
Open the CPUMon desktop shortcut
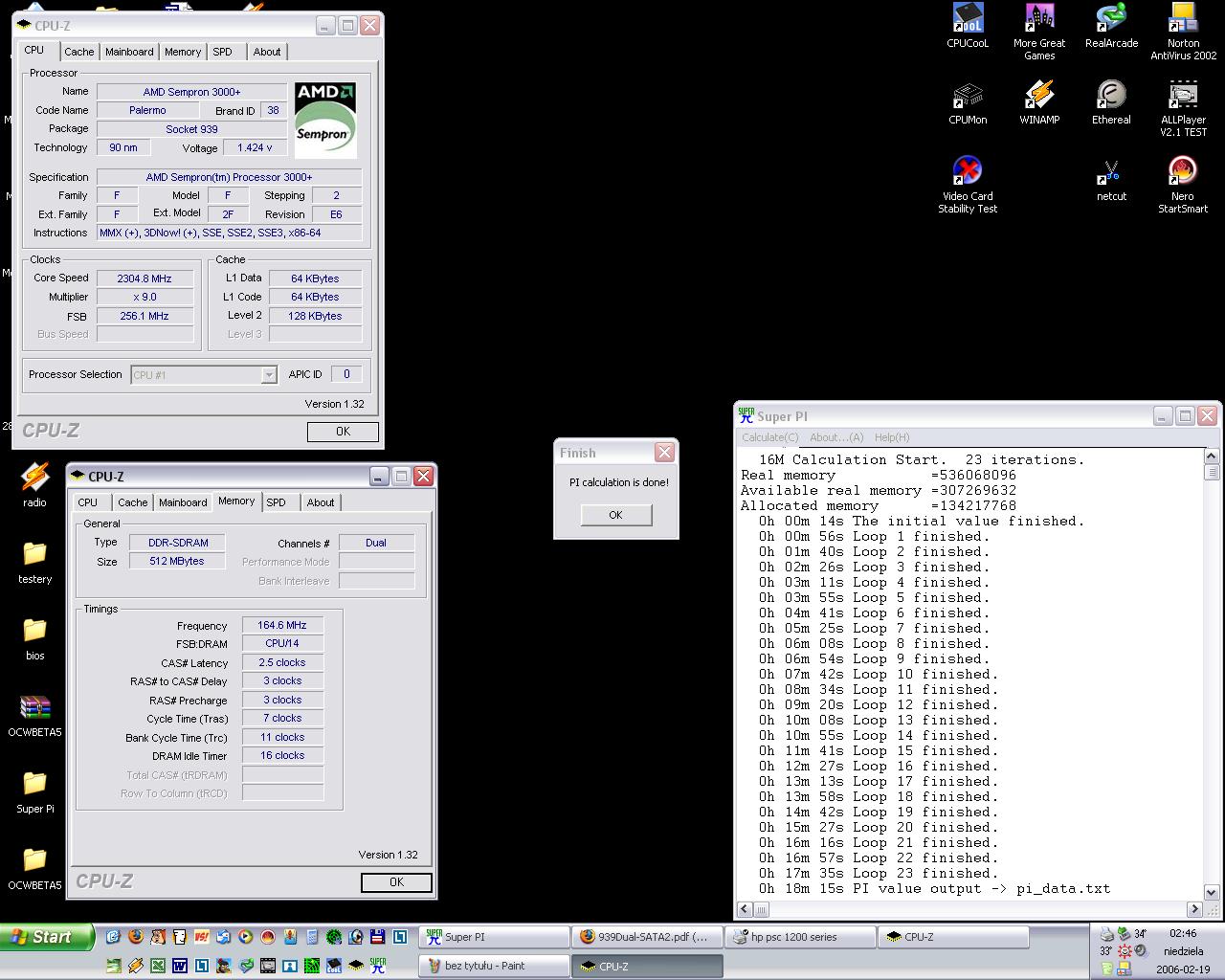968,96
